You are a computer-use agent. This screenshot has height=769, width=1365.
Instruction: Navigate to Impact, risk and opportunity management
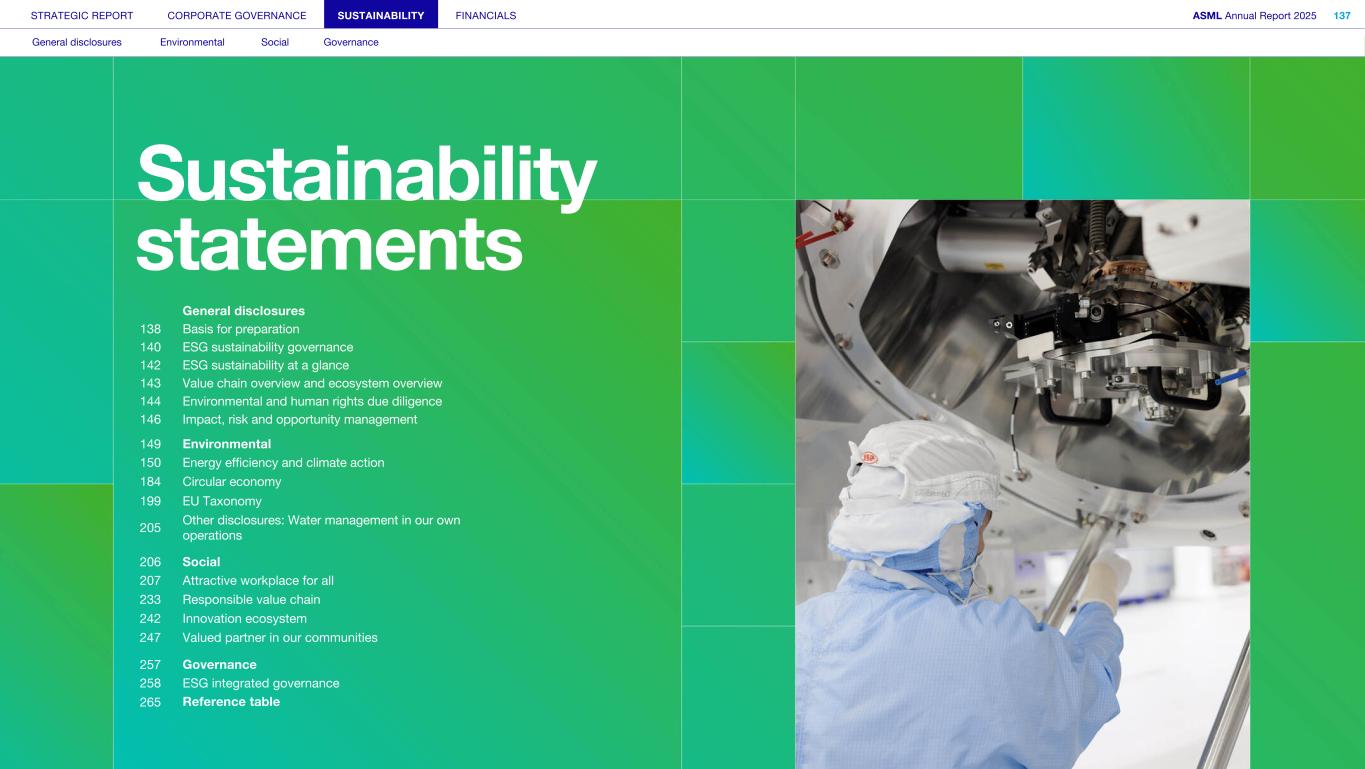point(299,419)
